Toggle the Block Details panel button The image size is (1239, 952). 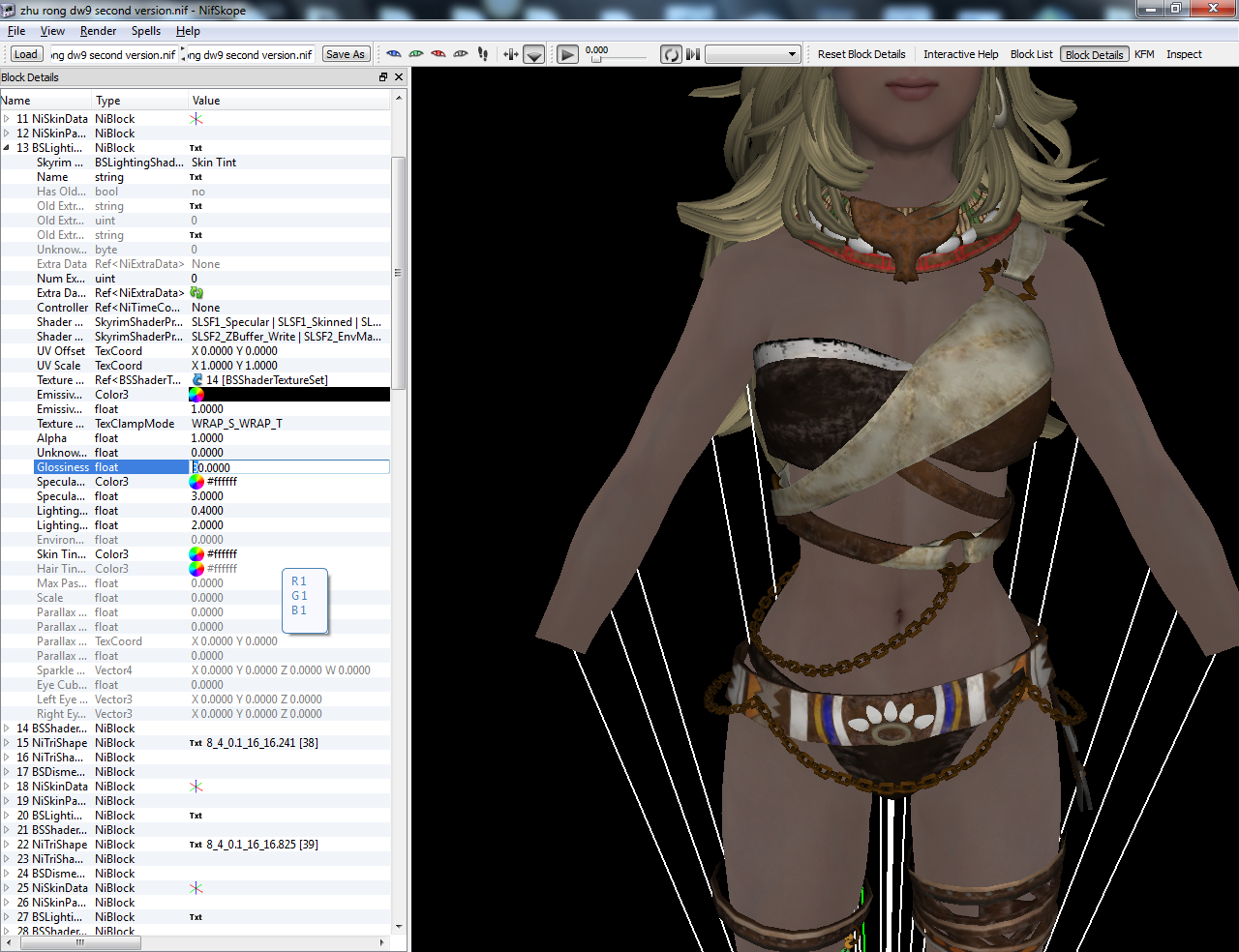1094,54
